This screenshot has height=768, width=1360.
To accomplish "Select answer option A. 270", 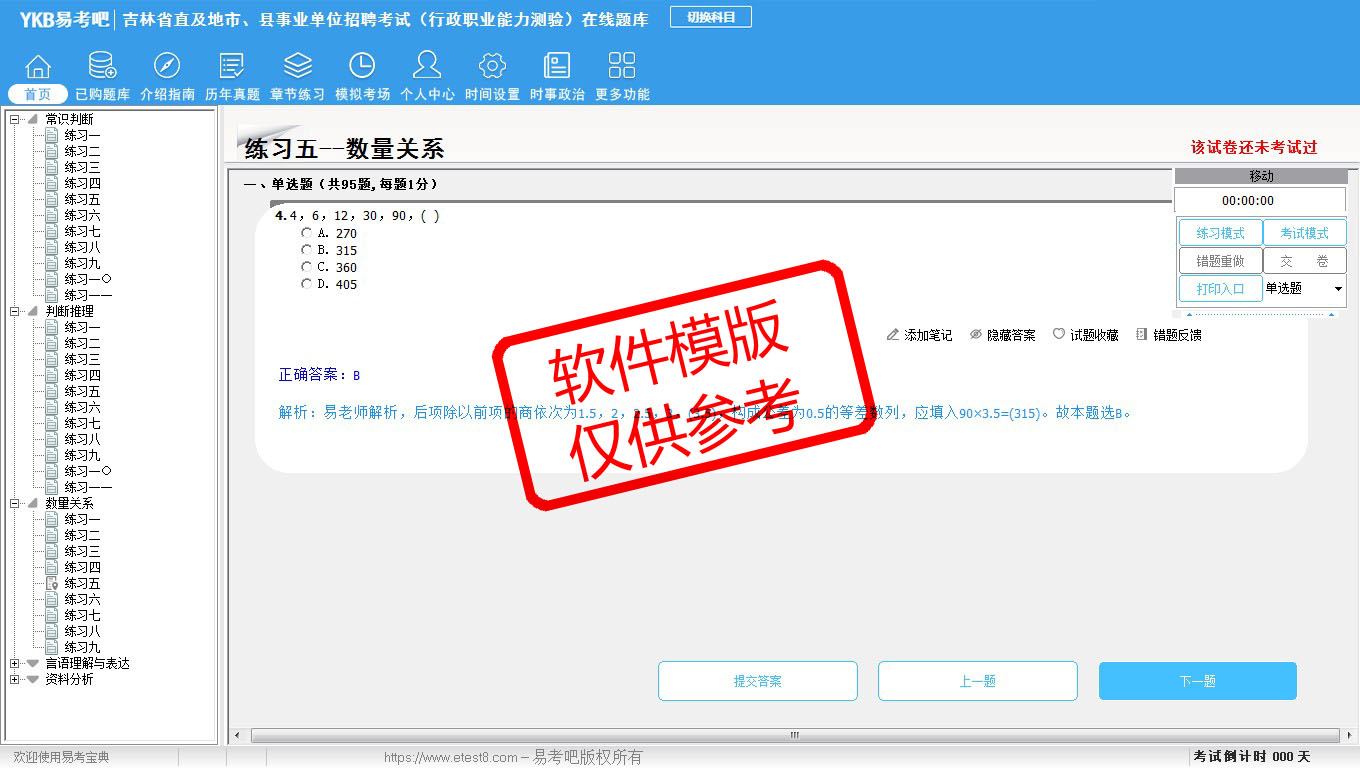I will [307, 233].
